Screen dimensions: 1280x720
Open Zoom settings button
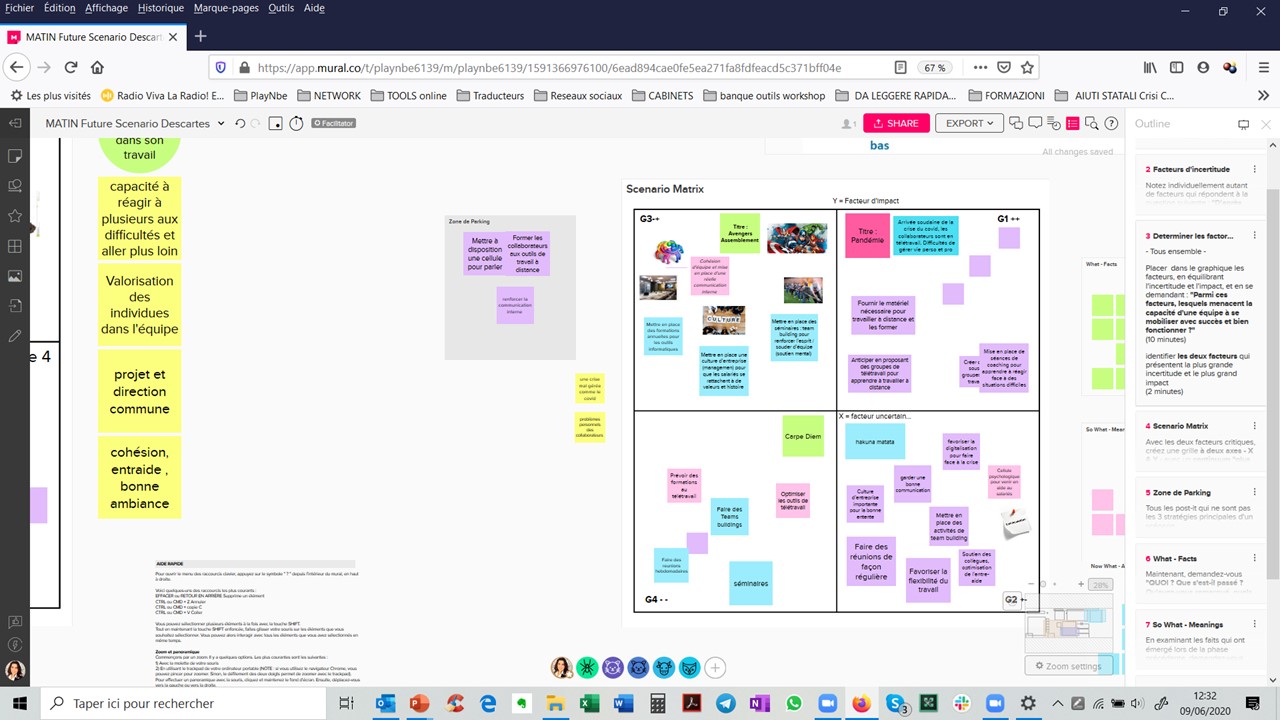tap(1068, 666)
